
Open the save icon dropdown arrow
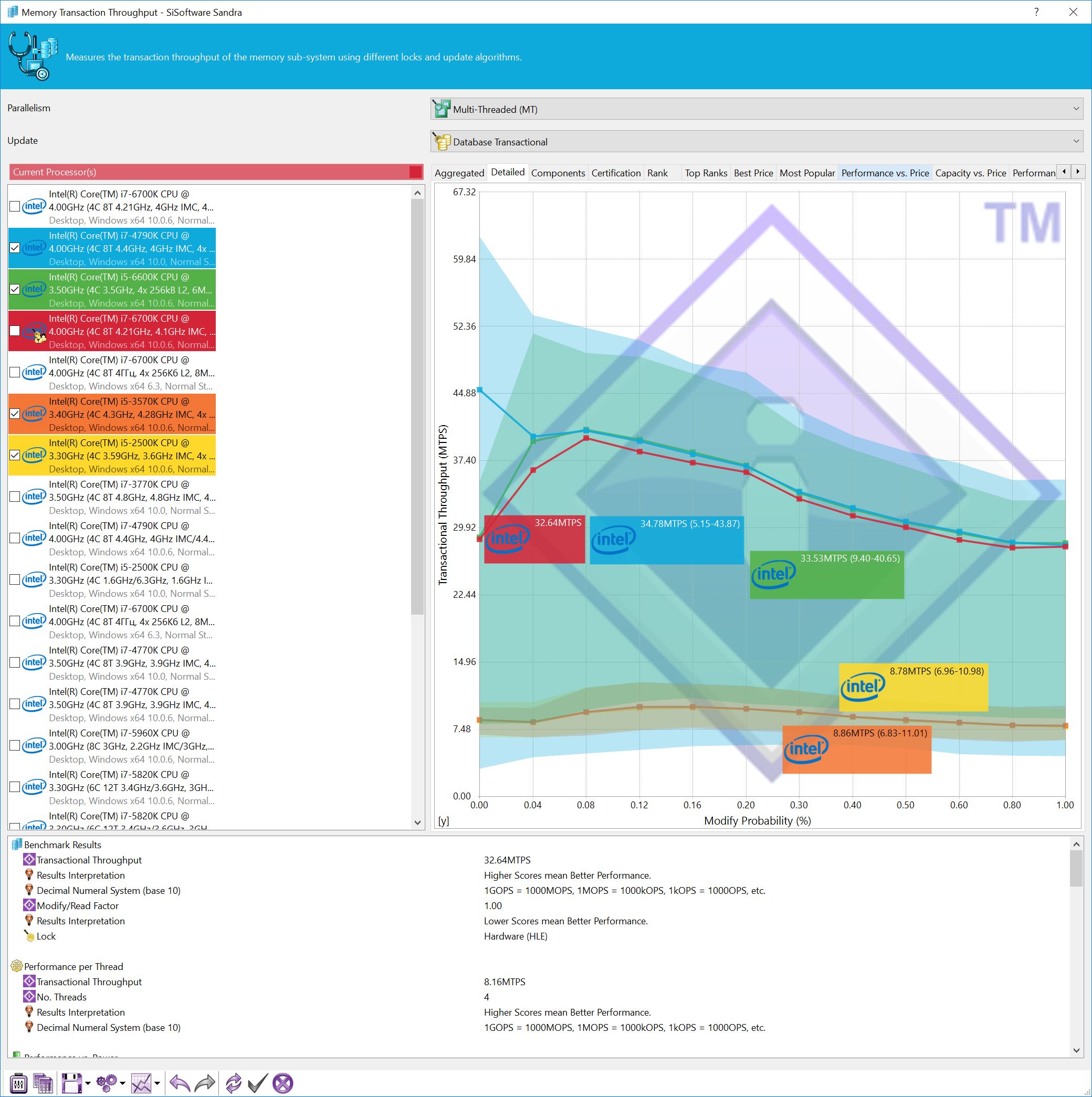coord(88,1084)
